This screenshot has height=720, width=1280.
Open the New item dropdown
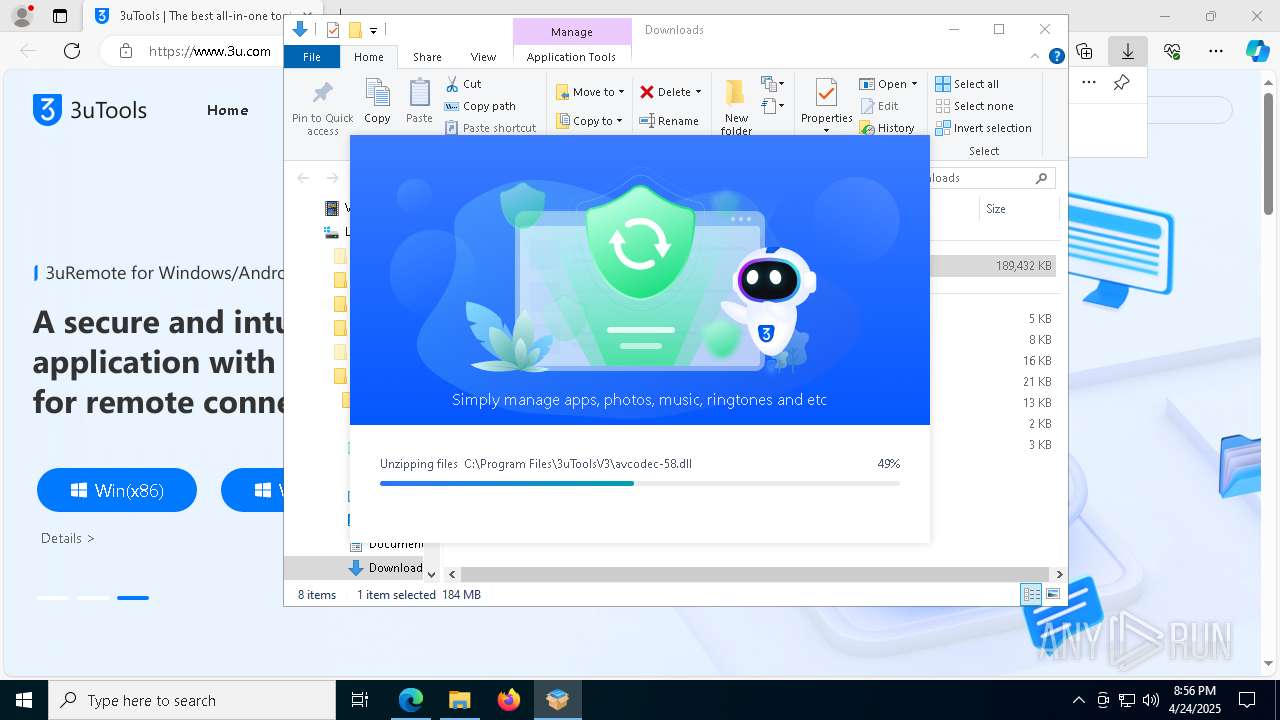pos(773,84)
